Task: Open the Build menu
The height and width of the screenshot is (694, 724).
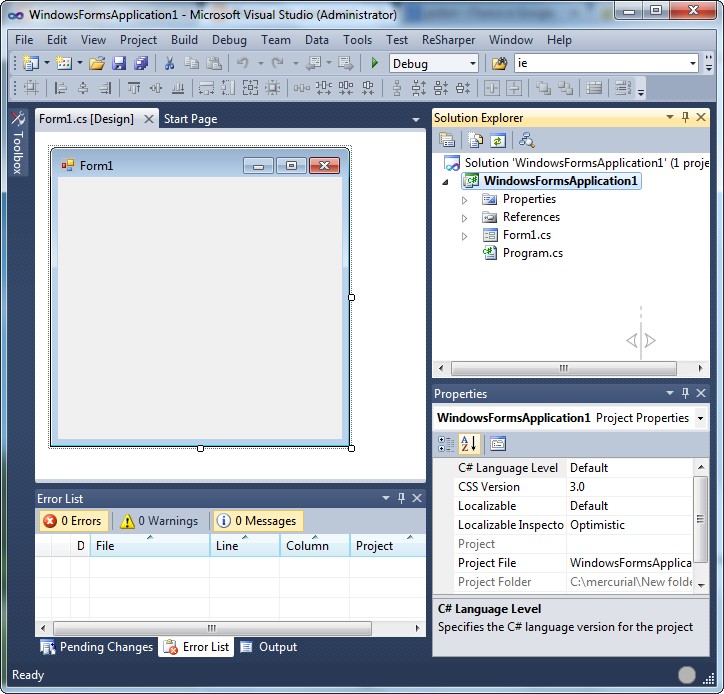Action: (x=184, y=40)
